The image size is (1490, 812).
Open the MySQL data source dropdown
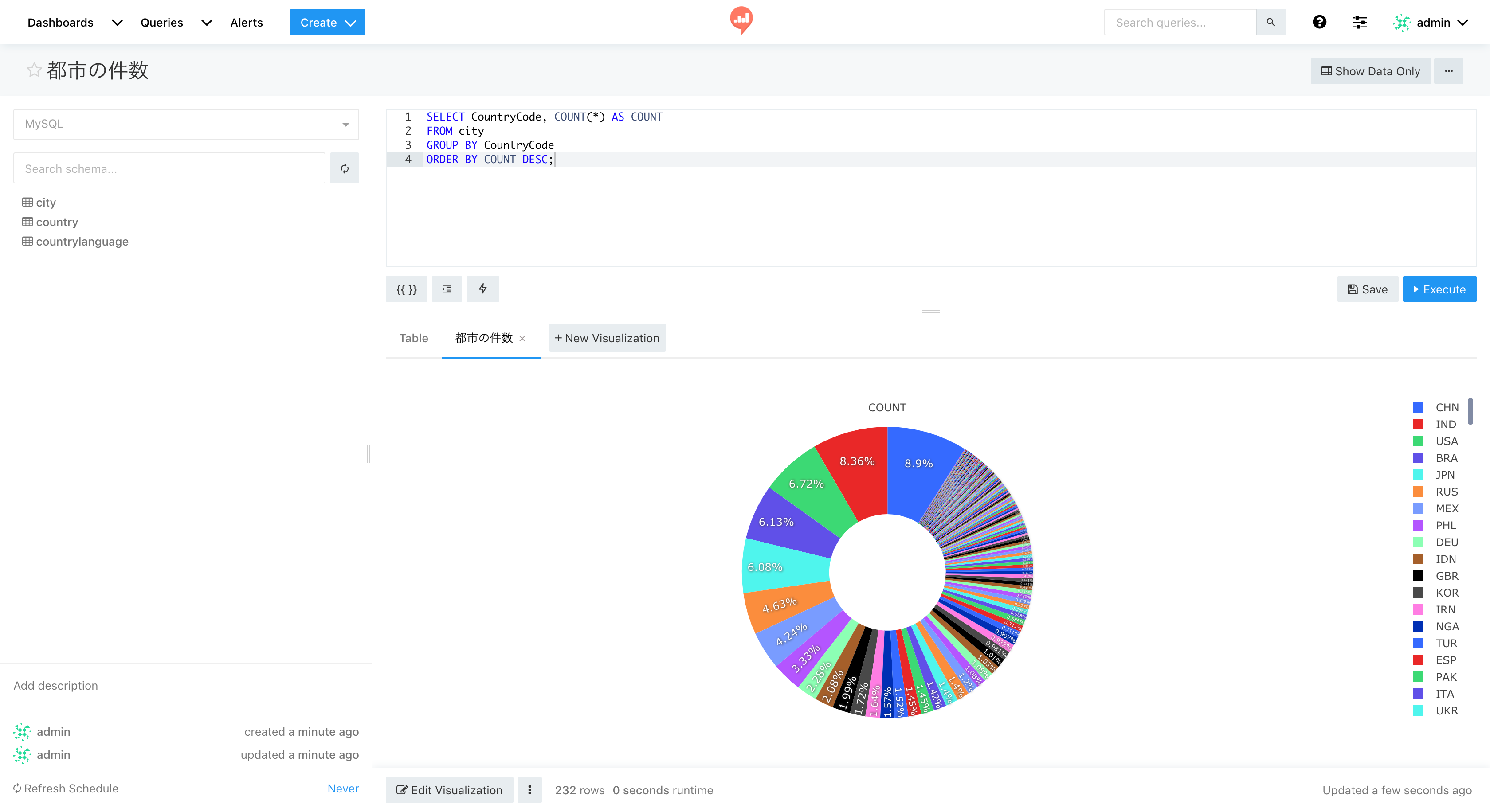pyautogui.click(x=186, y=124)
